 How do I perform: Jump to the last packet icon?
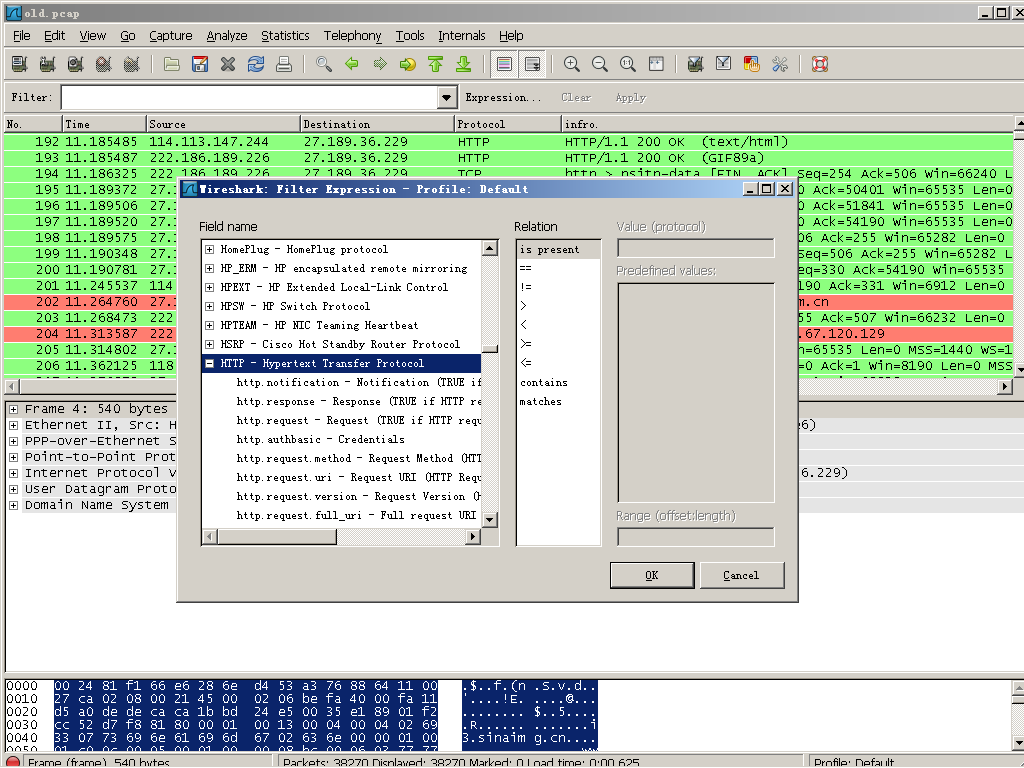[464, 64]
